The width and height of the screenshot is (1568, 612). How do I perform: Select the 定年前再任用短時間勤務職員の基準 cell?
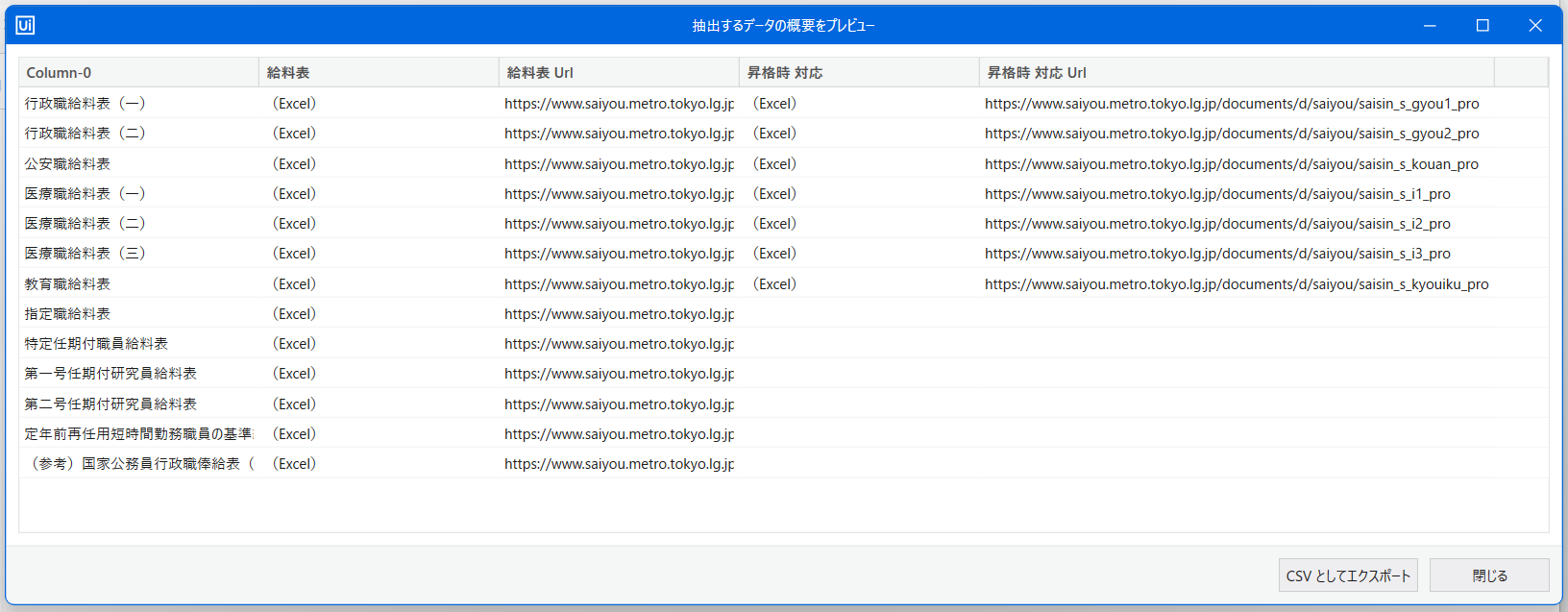tap(138, 434)
